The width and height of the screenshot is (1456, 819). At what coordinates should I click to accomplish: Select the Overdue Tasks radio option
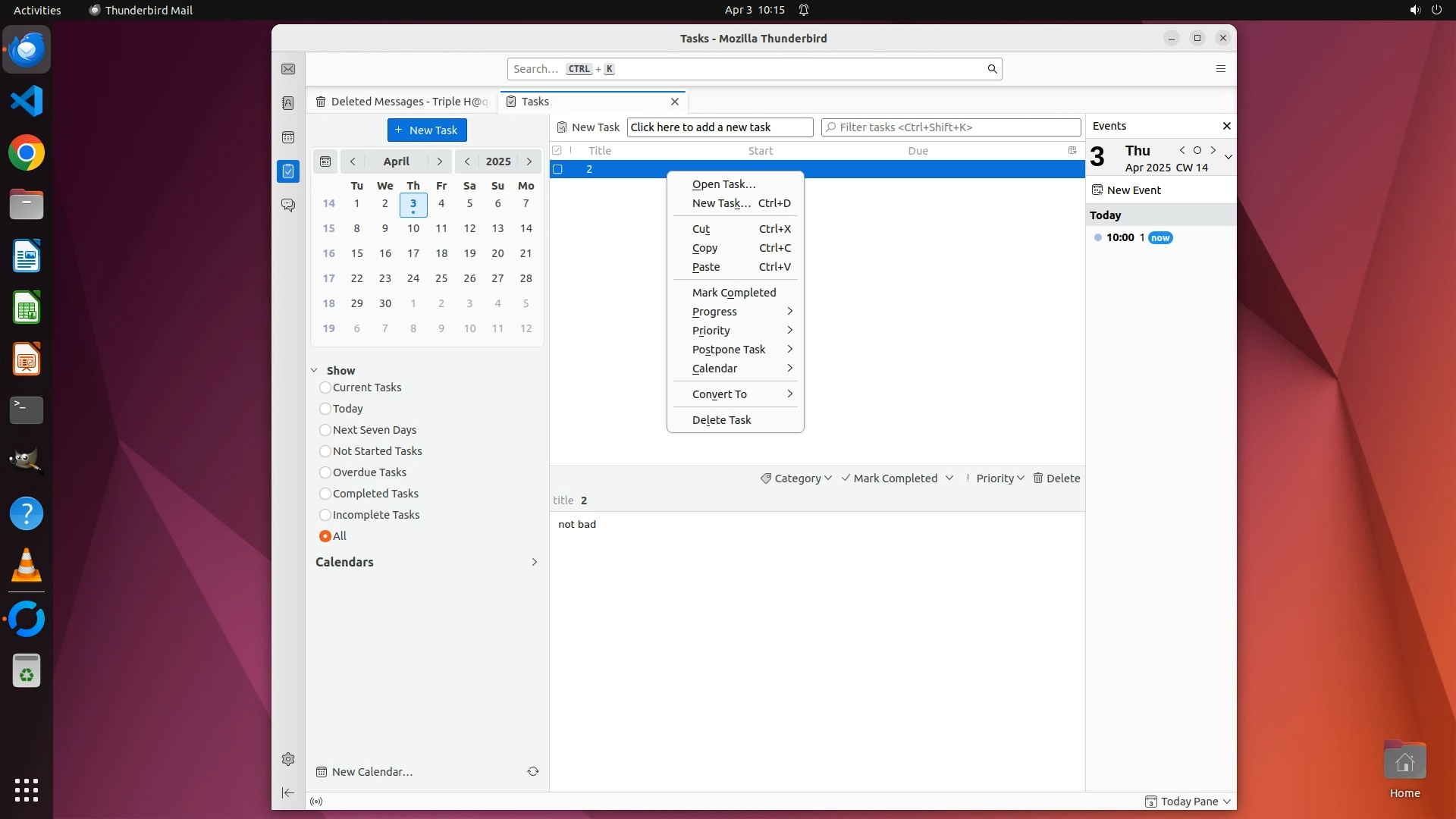[325, 472]
